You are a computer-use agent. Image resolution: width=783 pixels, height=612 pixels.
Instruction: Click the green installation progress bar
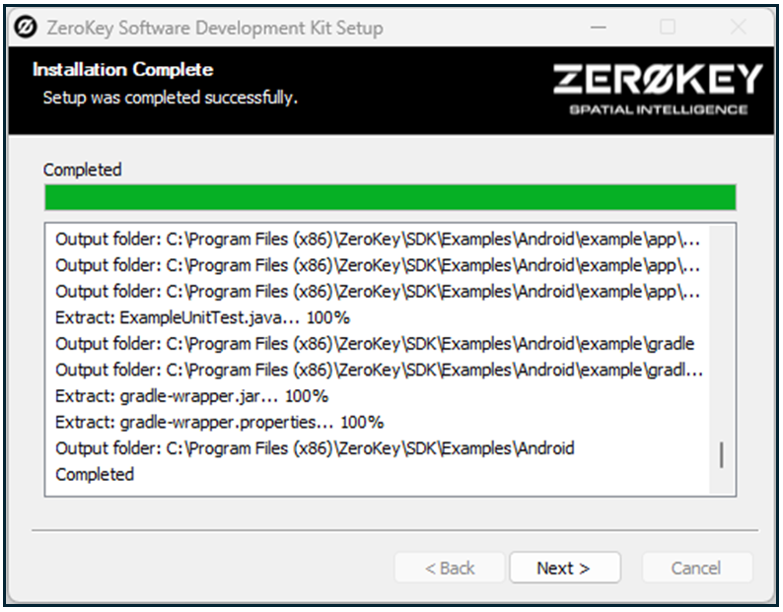tap(390, 197)
